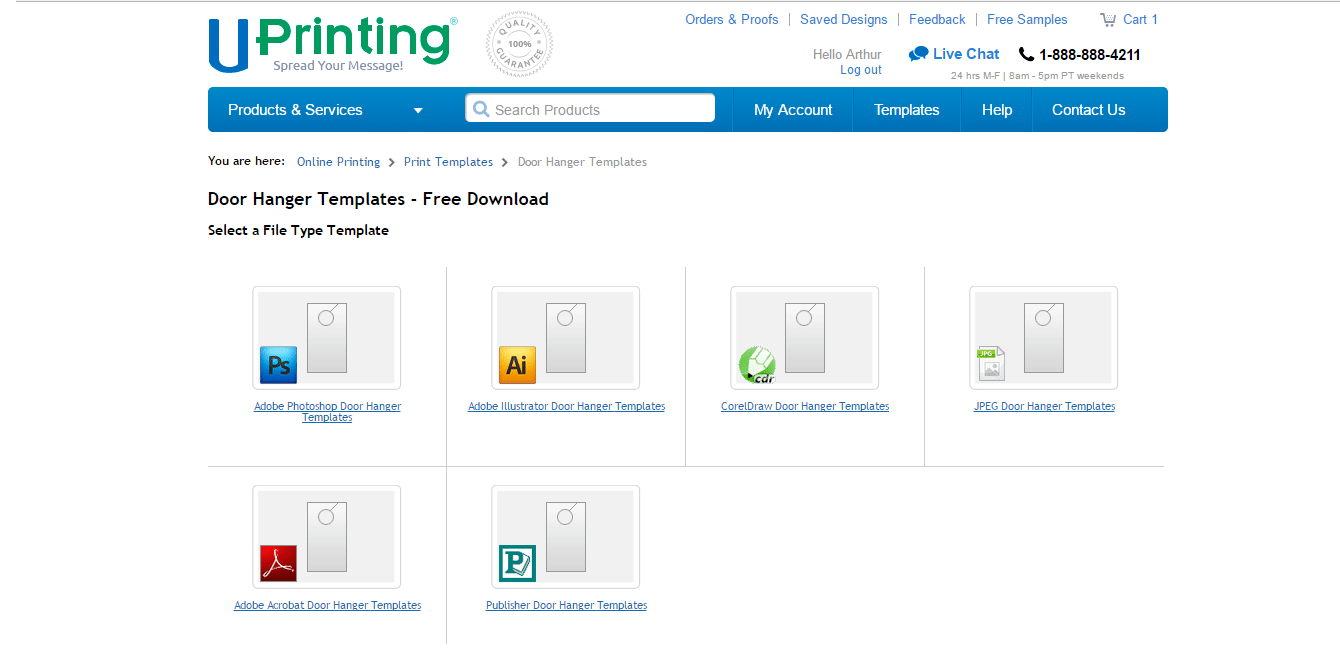This screenshot has height=652, width=1340.
Task: Follow the Adobe Illustrator Door Hanger Templates link
Action: [x=566, y=407]
